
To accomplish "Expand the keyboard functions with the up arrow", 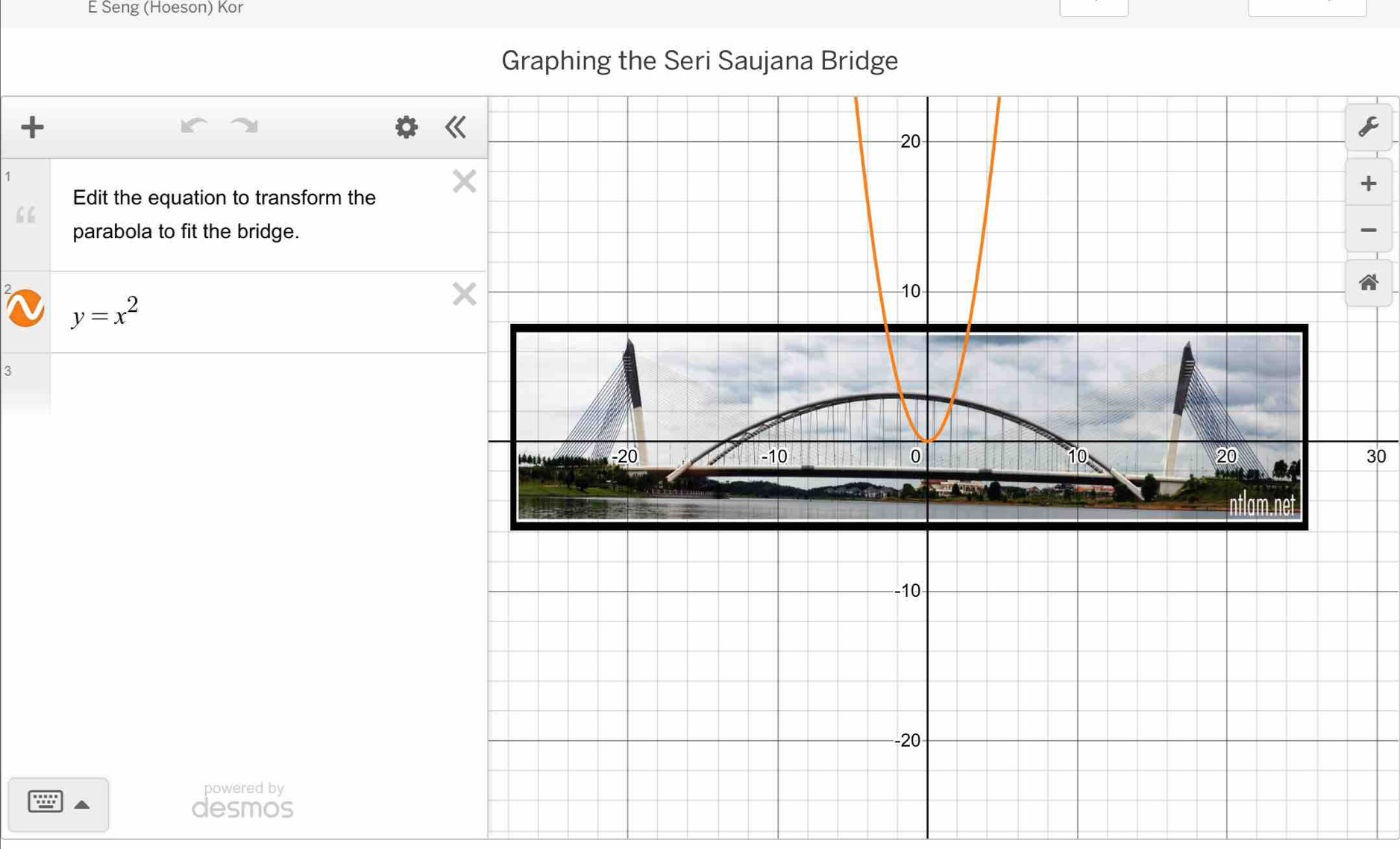I will click(x=82, y=806).
